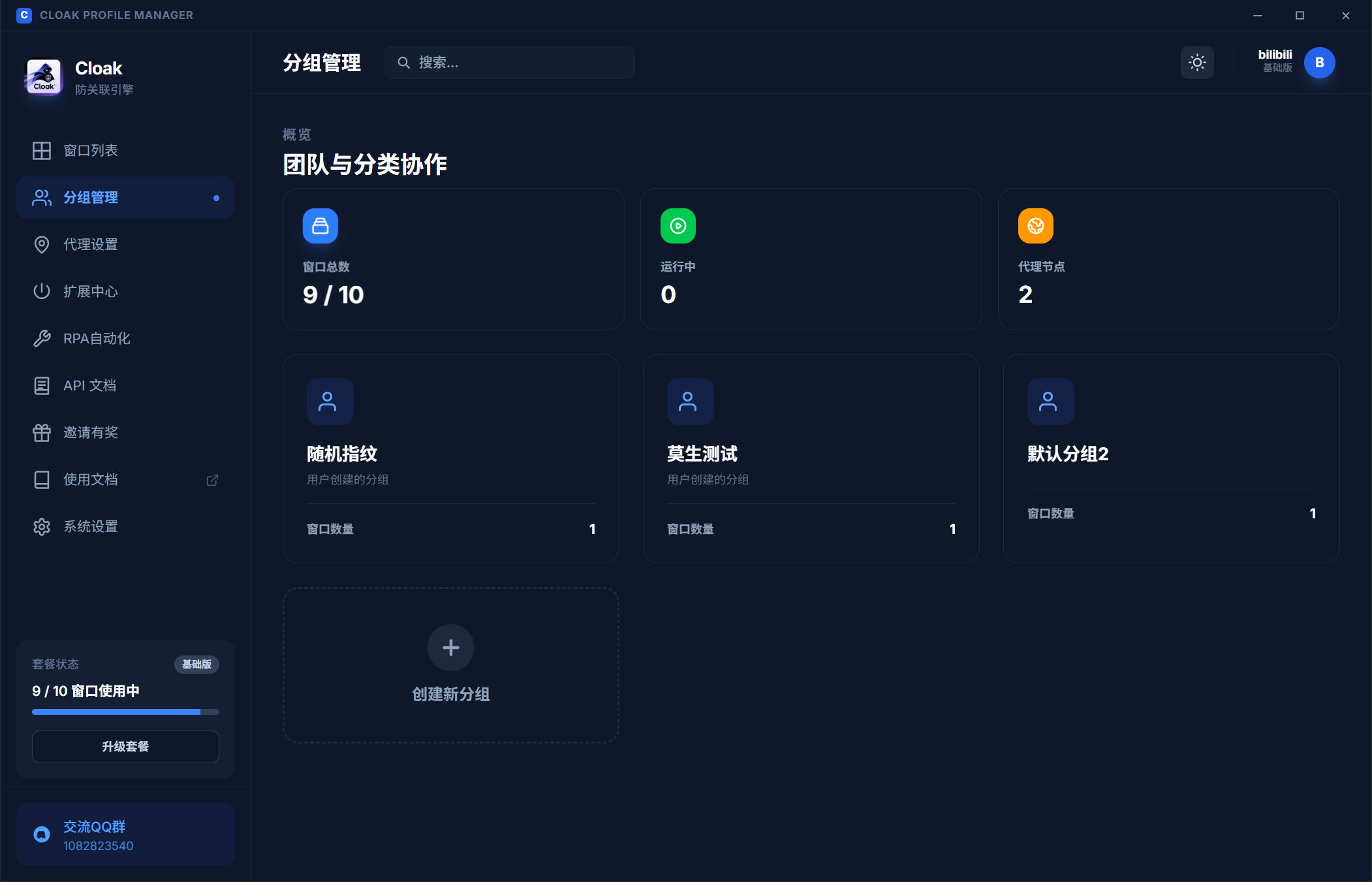Open external link icon beside 使用文档

click(x=212, y=480)
